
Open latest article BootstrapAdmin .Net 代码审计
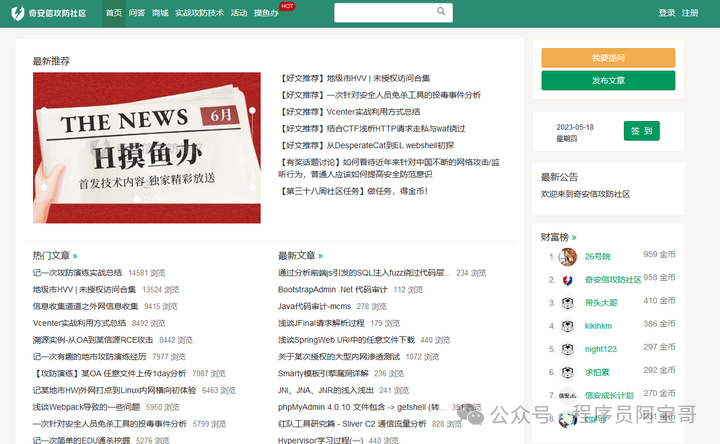(332, 290)
